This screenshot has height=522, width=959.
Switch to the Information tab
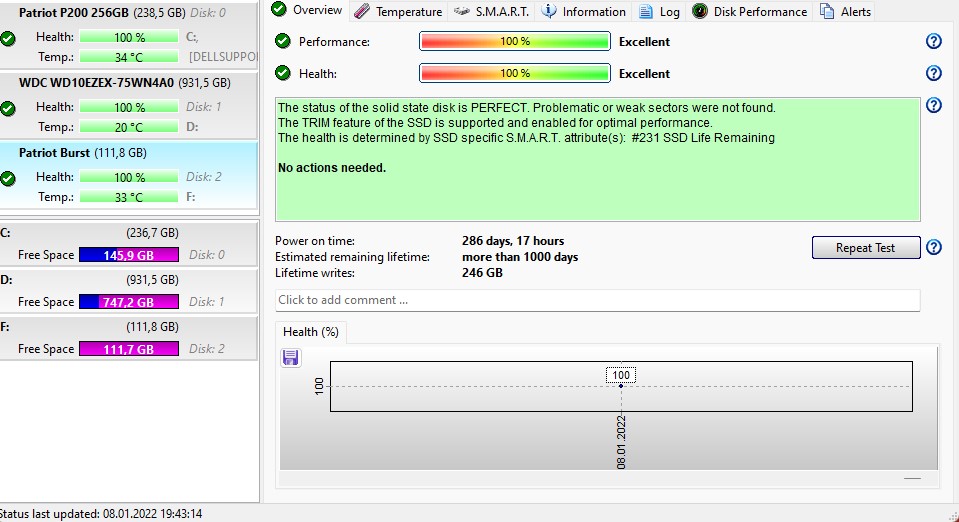[584, 12]
